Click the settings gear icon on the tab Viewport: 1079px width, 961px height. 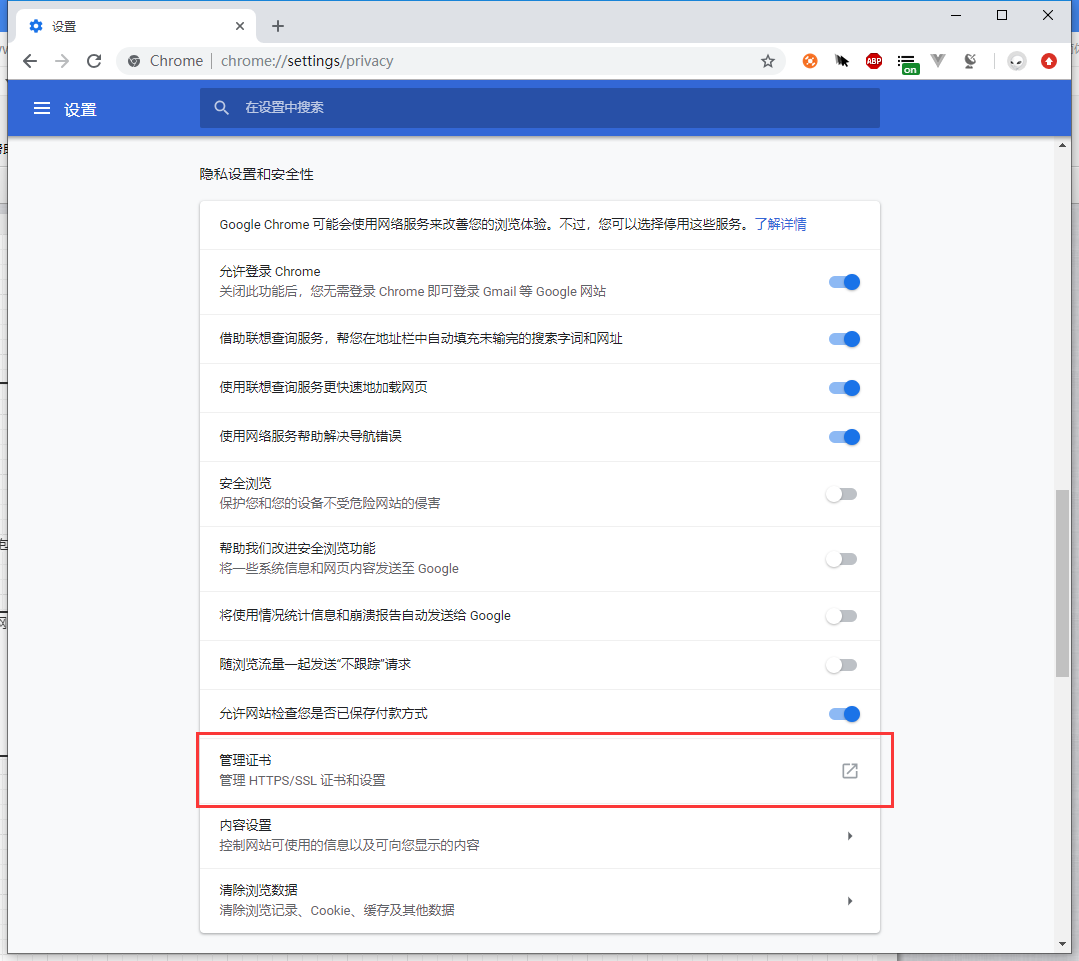[x=36, y=26]
